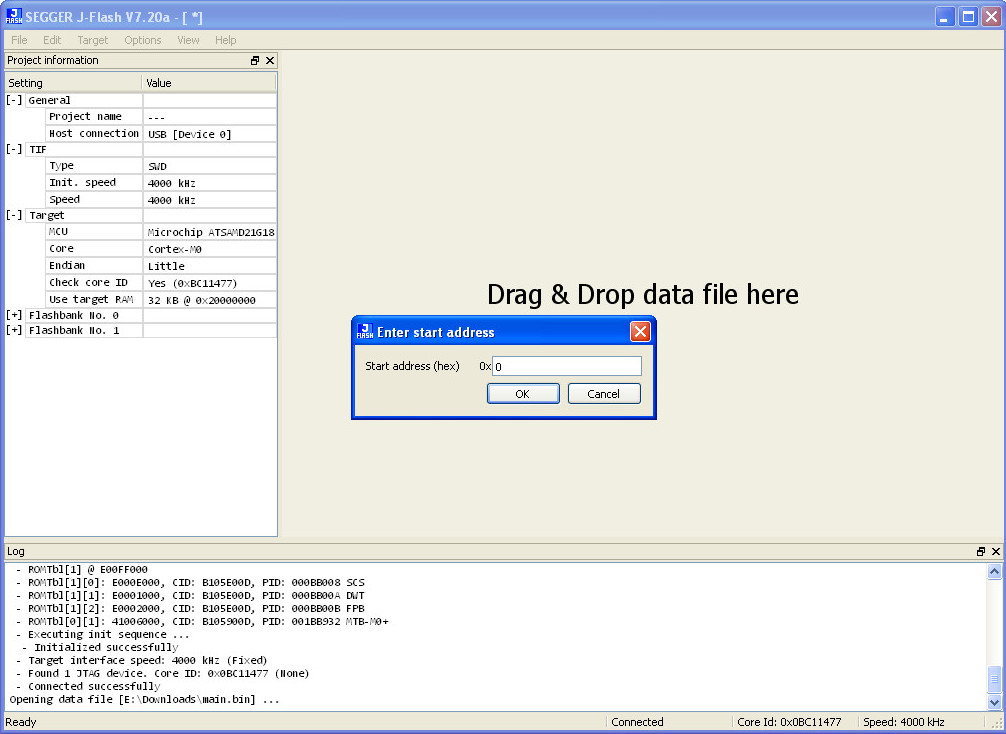This screenshot has height=734, width=1006.
Task: Click the Found 1 JTAG device log line
Action: [162, 673]
